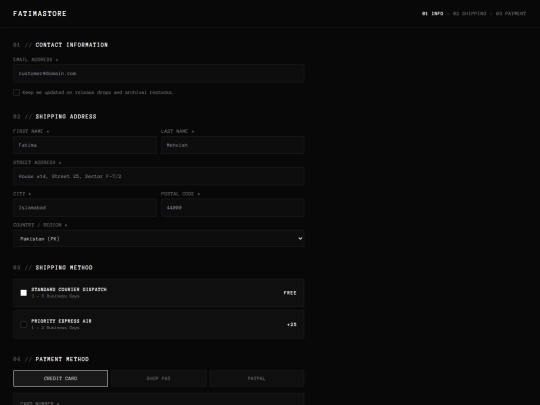Click the First Name input
This screenshot has height=405, width=540.
85,145
